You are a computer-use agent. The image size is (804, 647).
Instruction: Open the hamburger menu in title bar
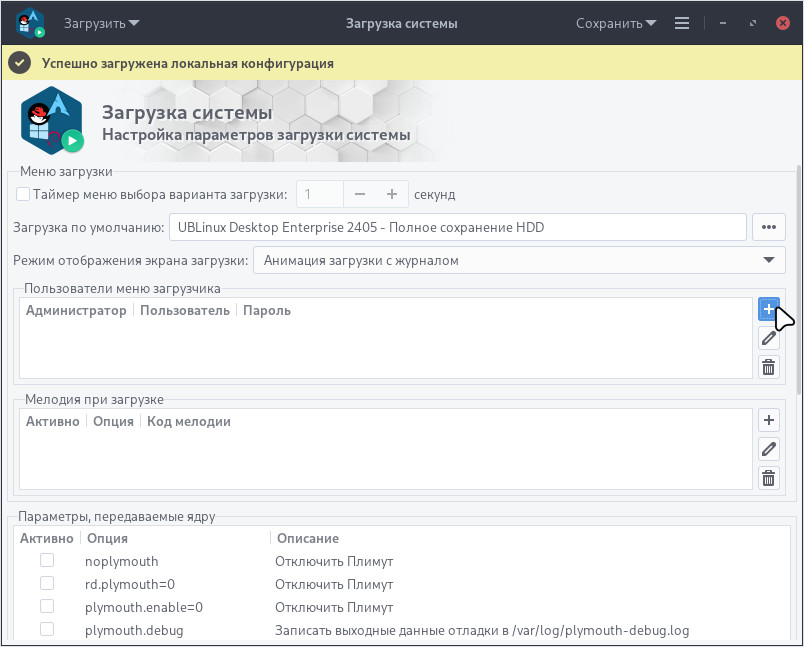(x=681, y=23)
